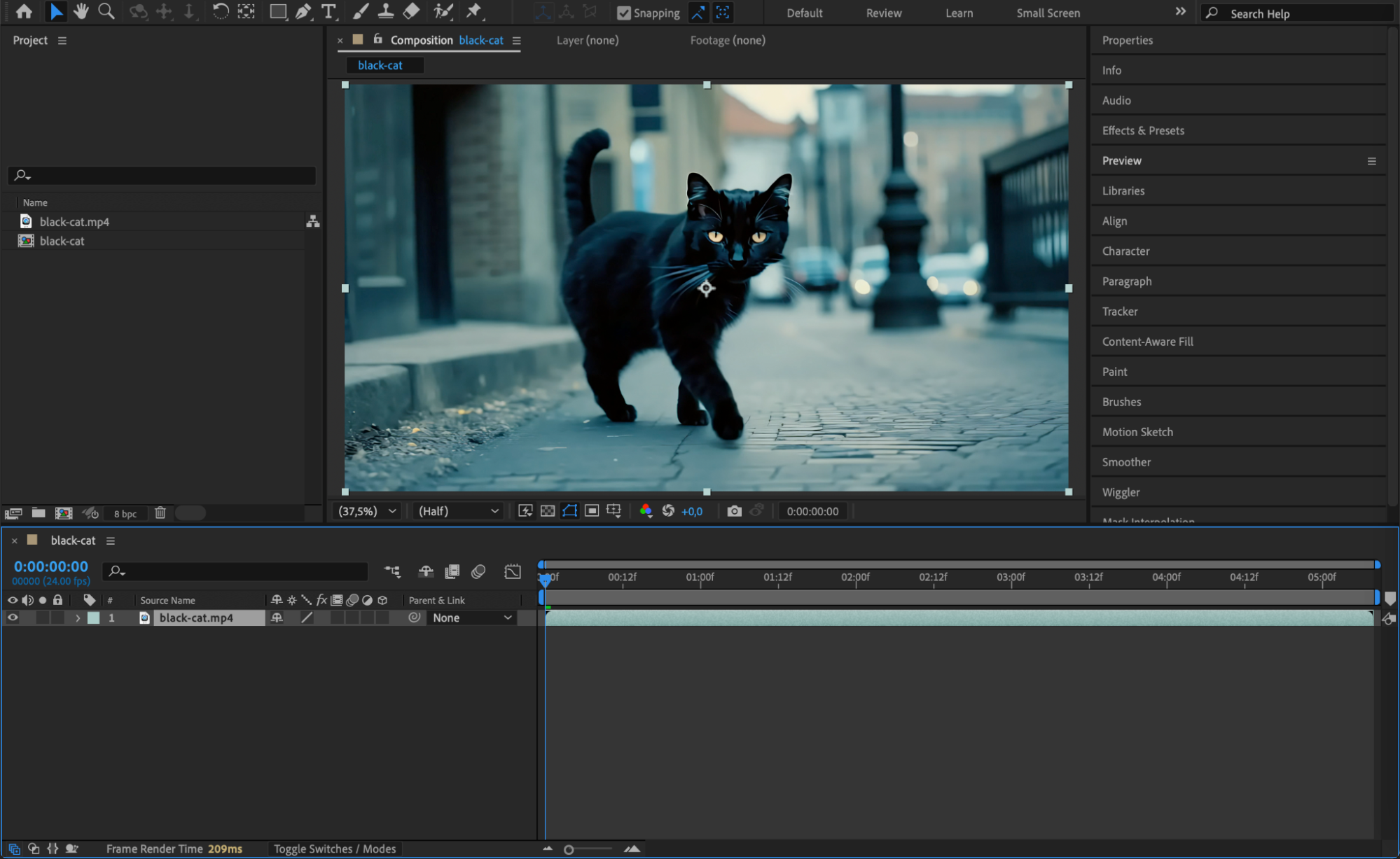Viewport: 1400px width, 859px height.
Task: Open the Half resolution dropdown
Action: click(458, 511)
